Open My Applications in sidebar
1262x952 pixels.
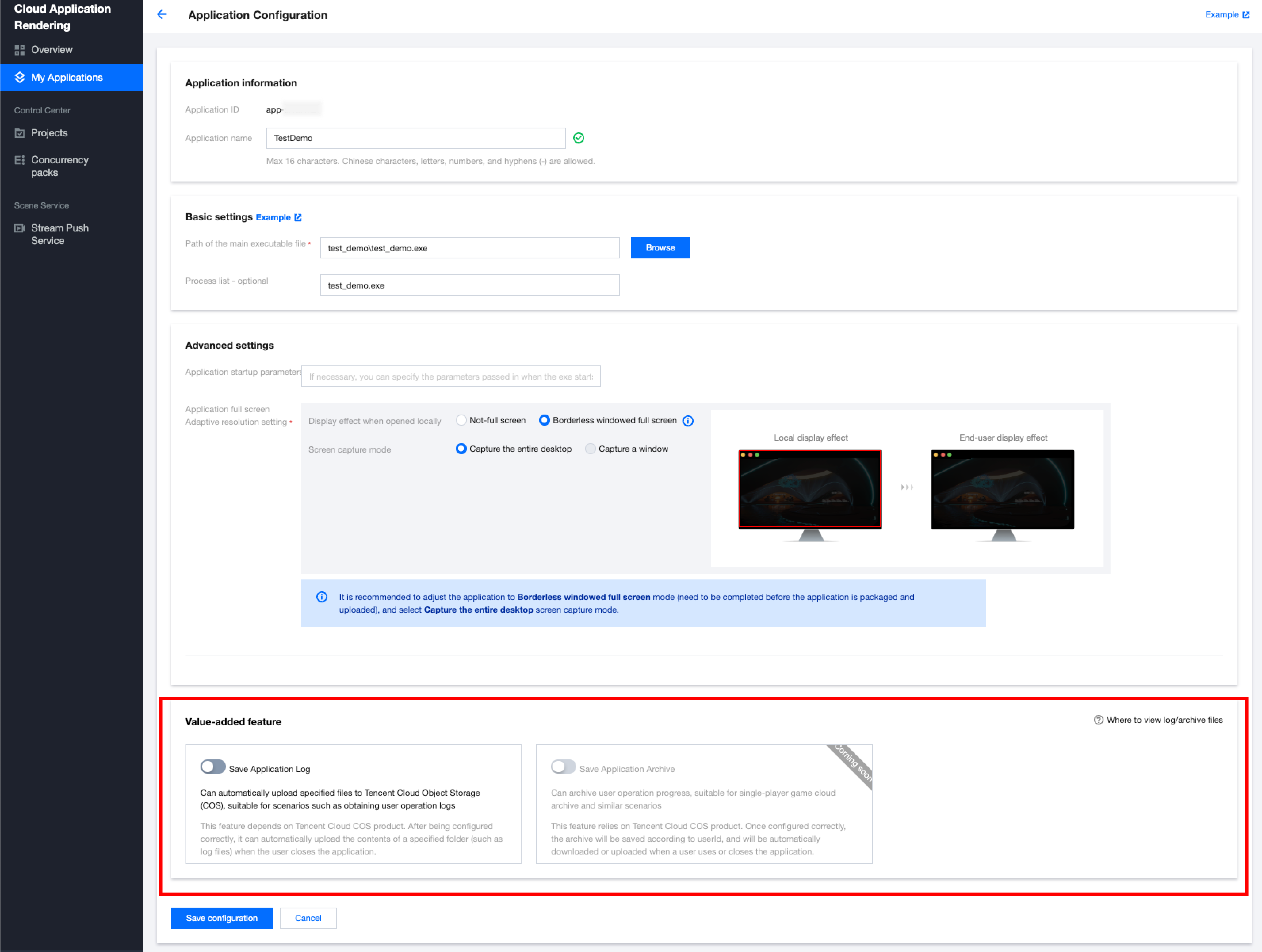point(67,78)
